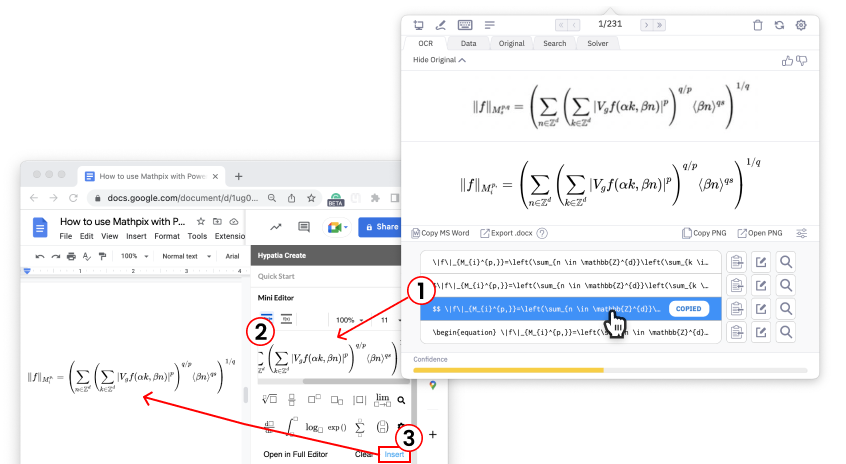Go to previous snip in Mathpix
846x464 pixels.
coord(575,25)
